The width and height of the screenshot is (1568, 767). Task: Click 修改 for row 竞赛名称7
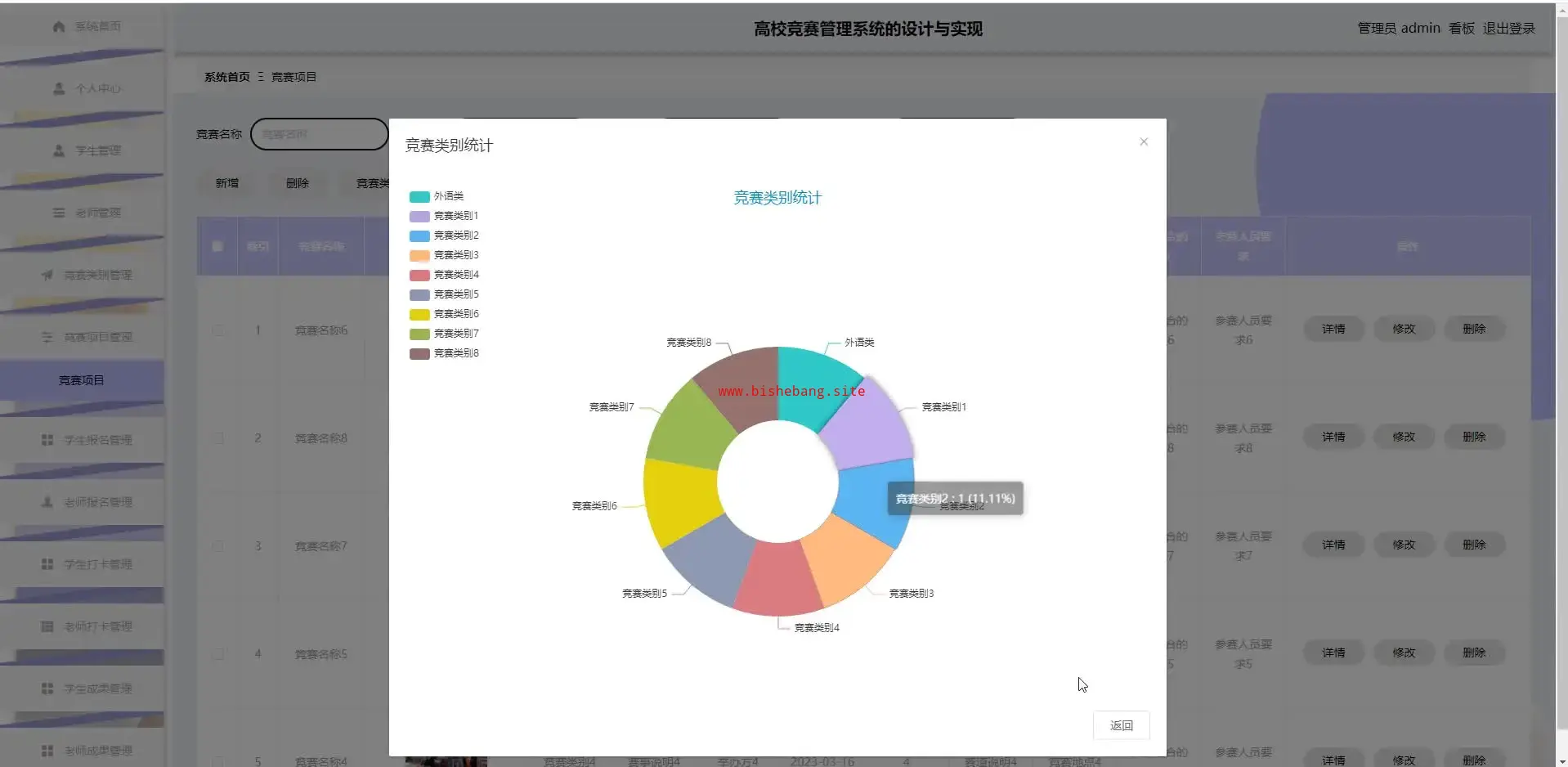1404,545
